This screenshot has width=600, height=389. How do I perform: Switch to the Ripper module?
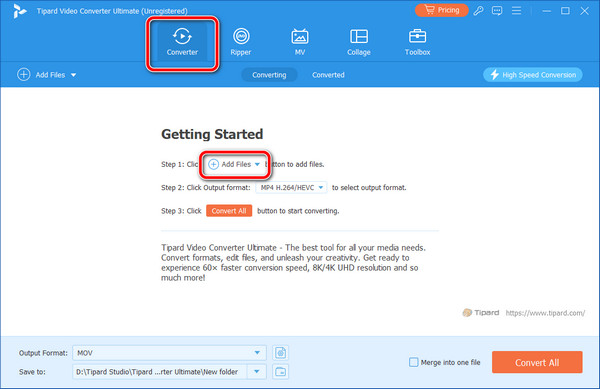(x=241, y=42)
